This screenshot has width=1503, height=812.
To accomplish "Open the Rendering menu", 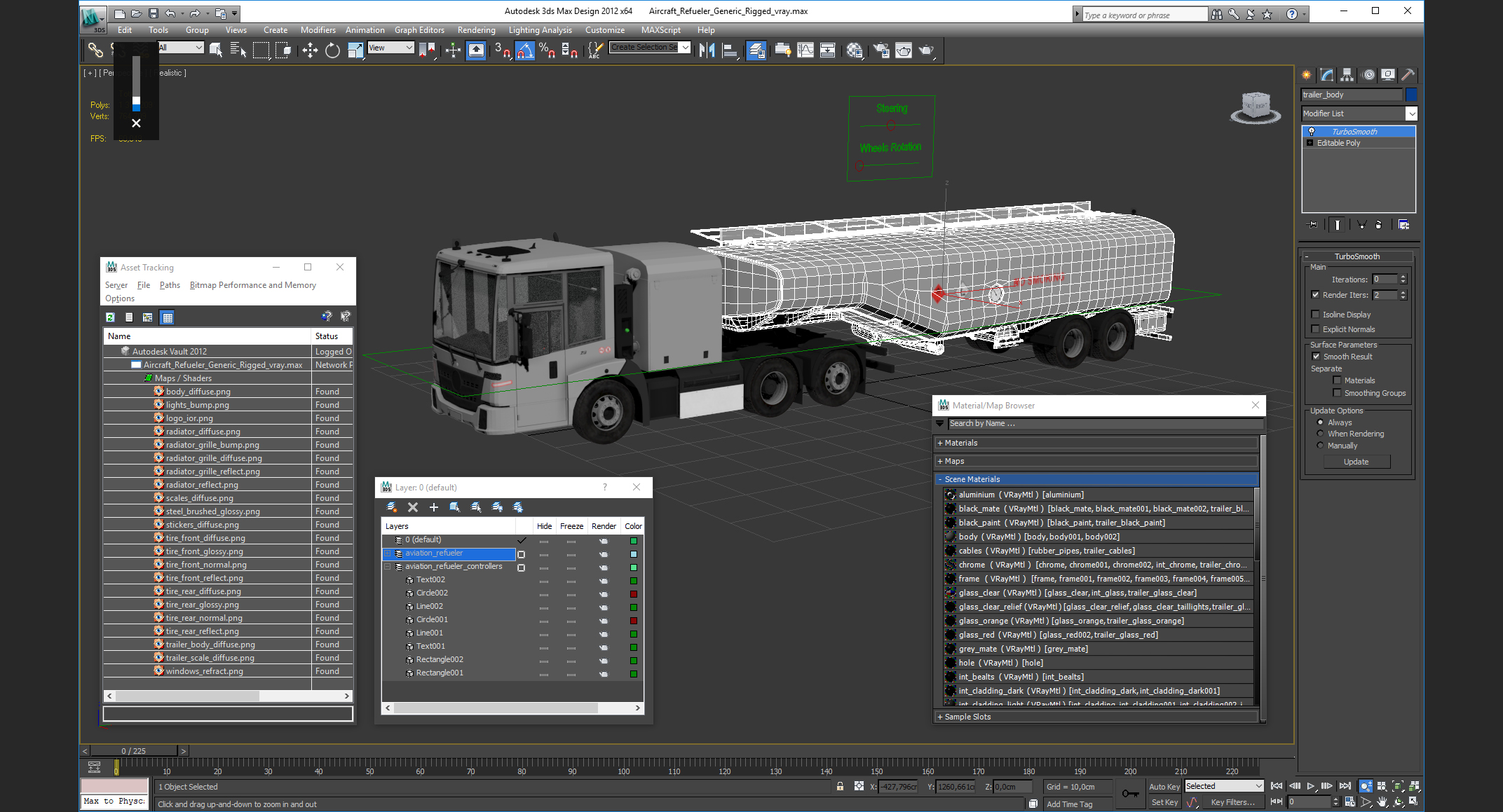I will point(476,30).
